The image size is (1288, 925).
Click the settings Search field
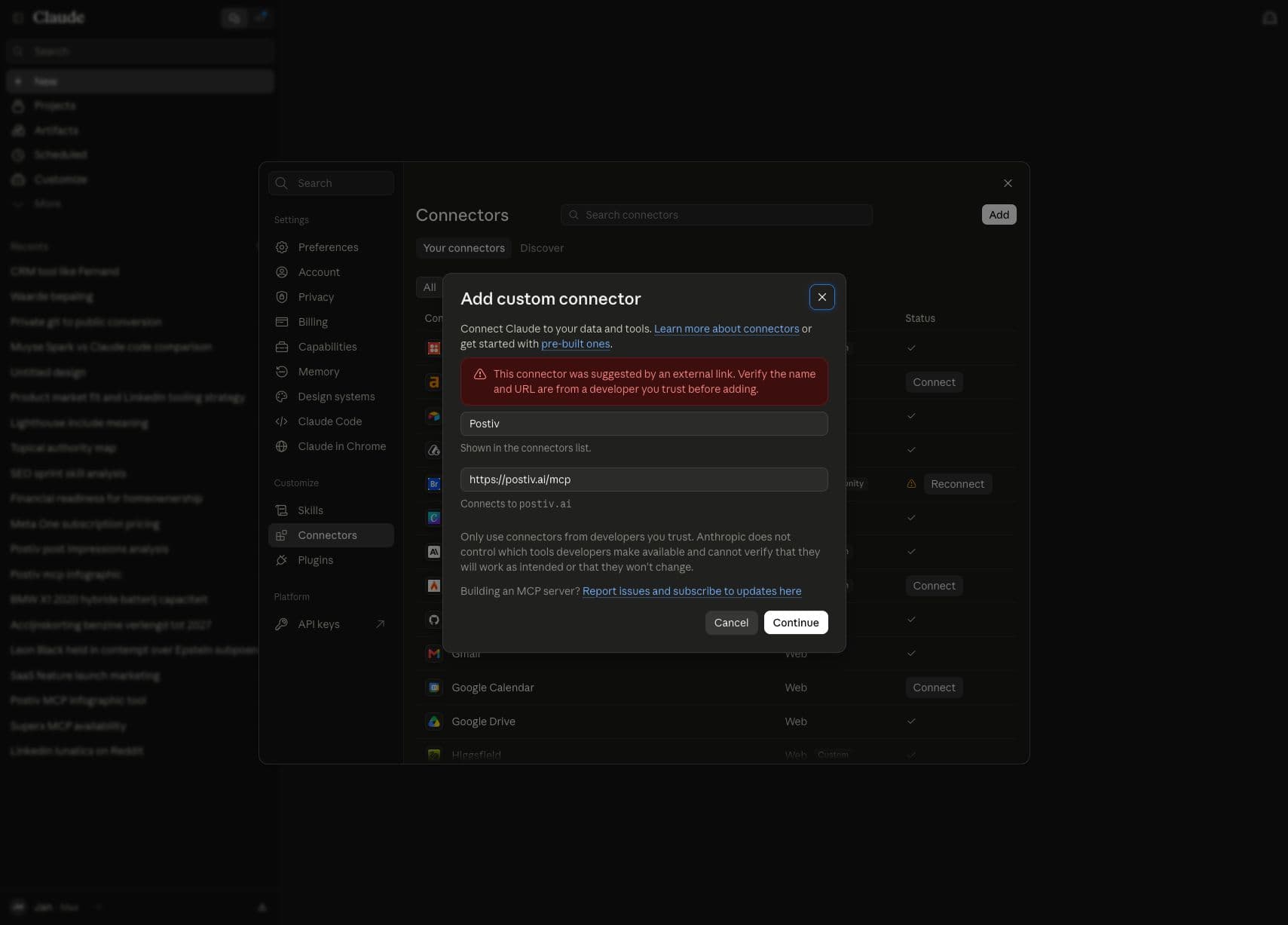331,183
